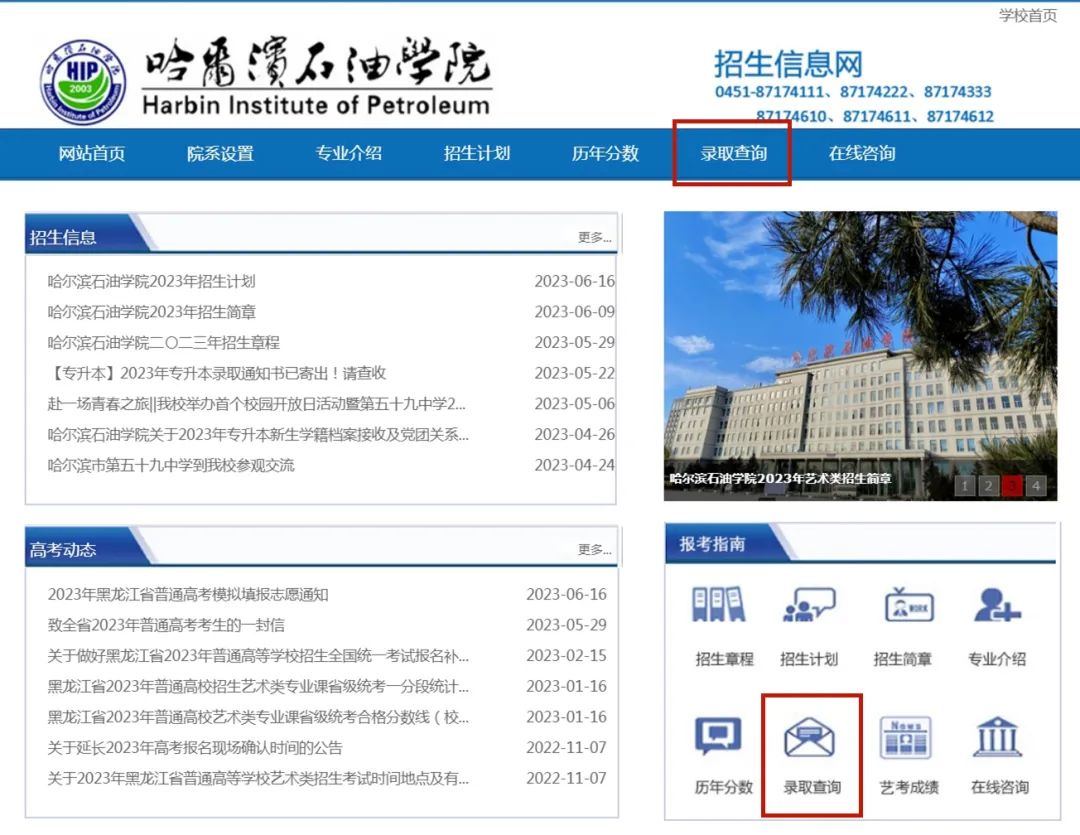This screenshot has width=1080, height=835.
Task: Expand 更多 in the 招生信息 panel
Action: pyautogui.click(x=594, y=238)
